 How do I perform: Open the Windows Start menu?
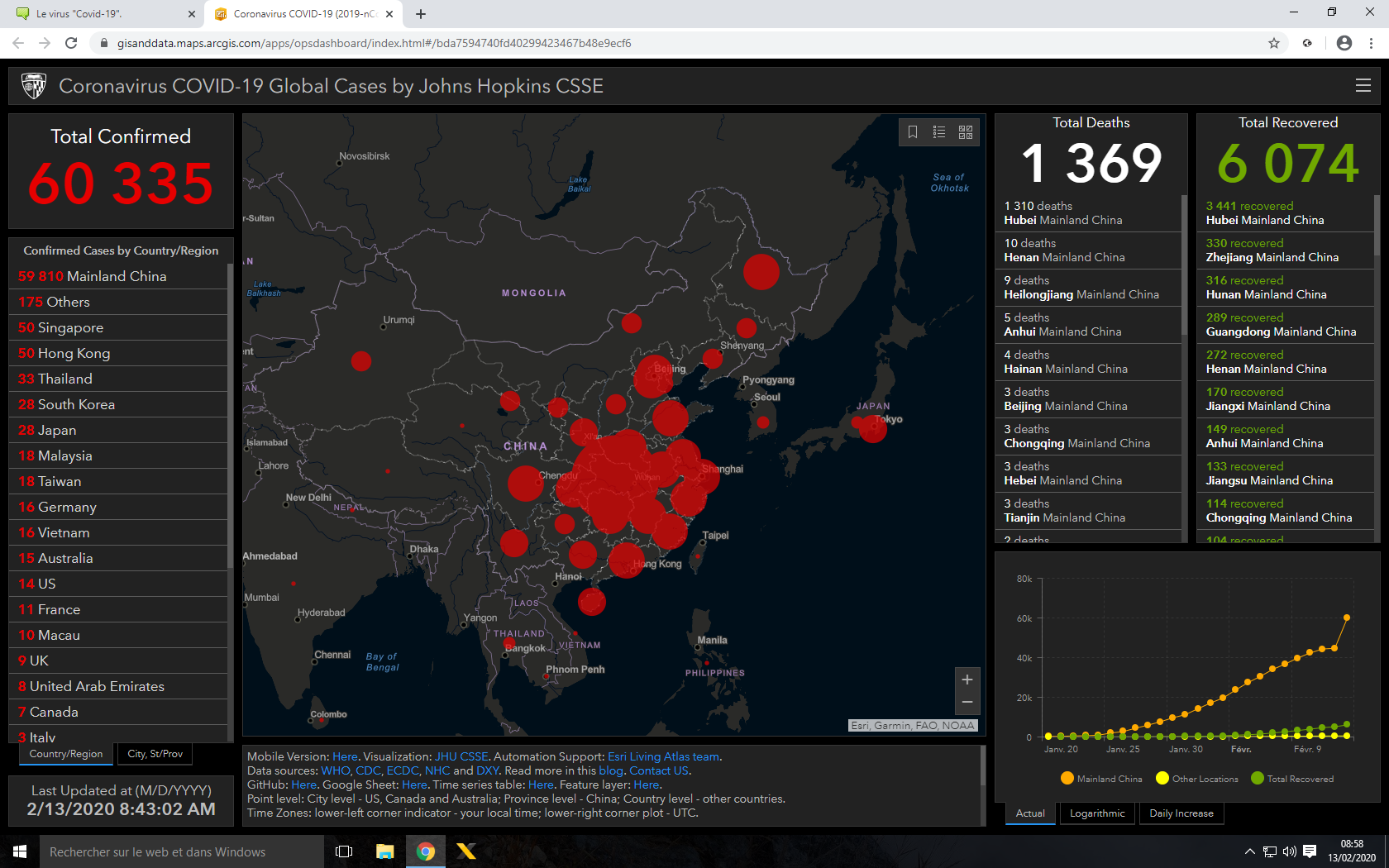pyautogui.click(x=20, y=851)
